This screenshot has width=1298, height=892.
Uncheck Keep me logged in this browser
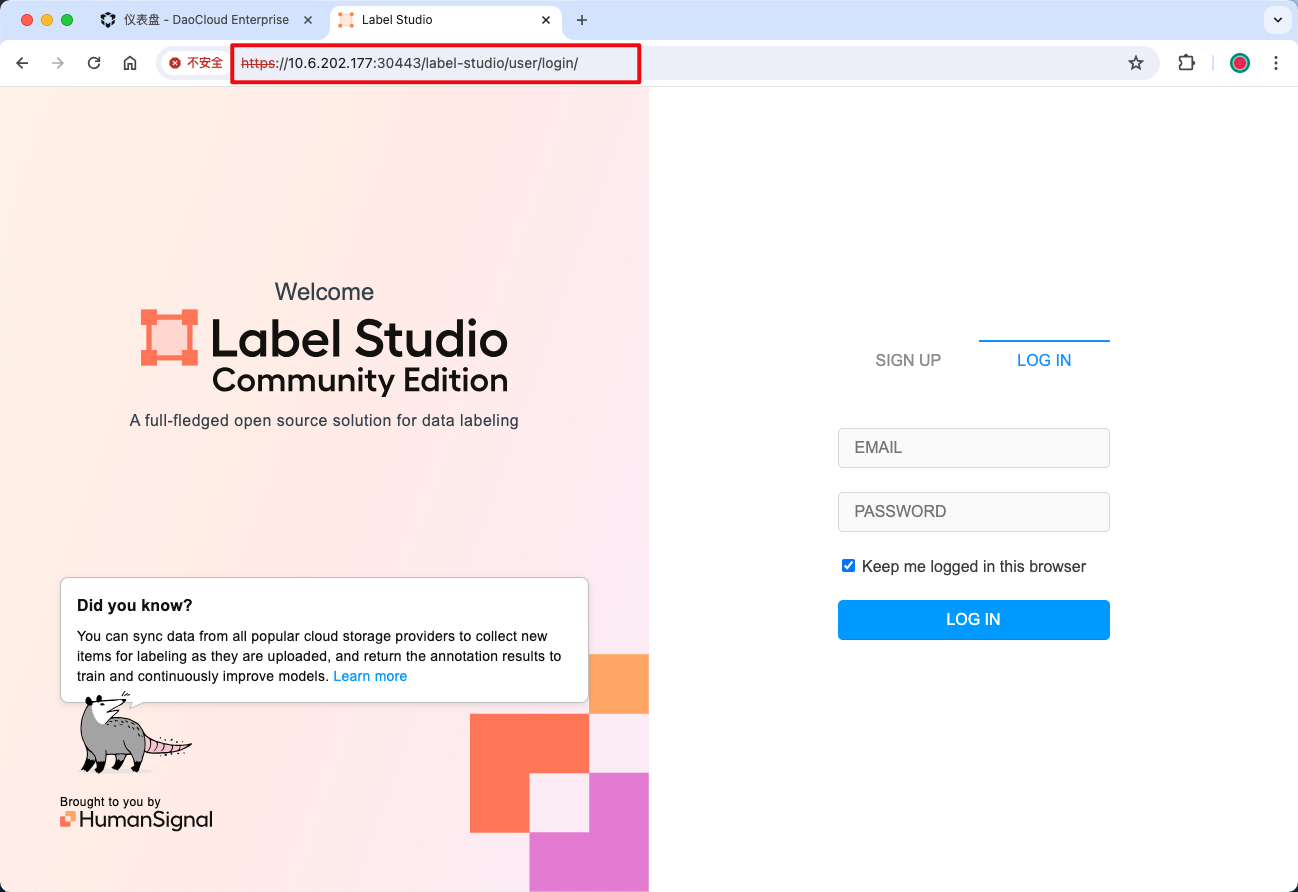click(x=848, y=565)
